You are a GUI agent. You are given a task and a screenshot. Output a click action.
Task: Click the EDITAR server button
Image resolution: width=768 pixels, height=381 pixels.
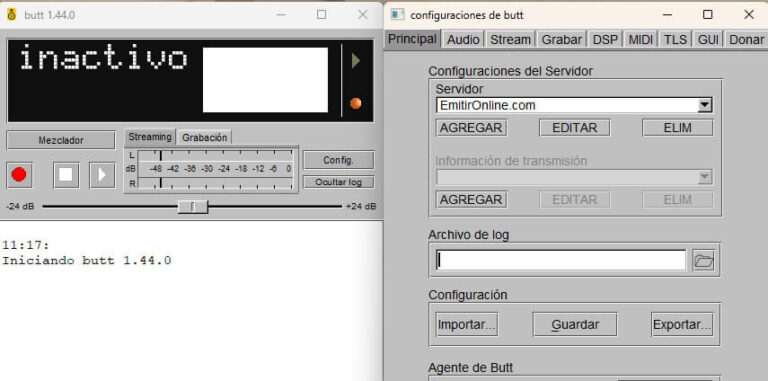pos(575,128)
